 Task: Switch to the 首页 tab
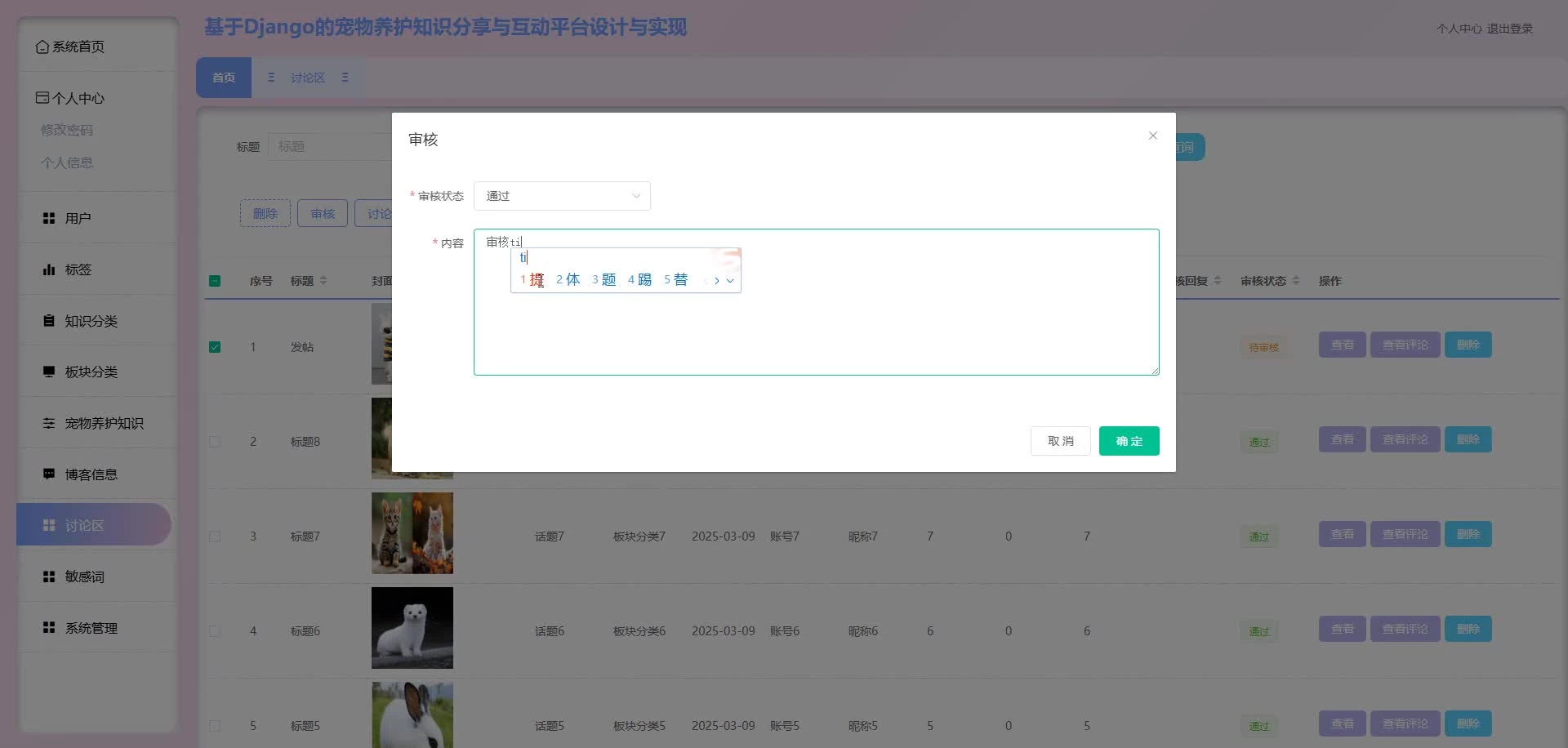[x=224, y=78]
